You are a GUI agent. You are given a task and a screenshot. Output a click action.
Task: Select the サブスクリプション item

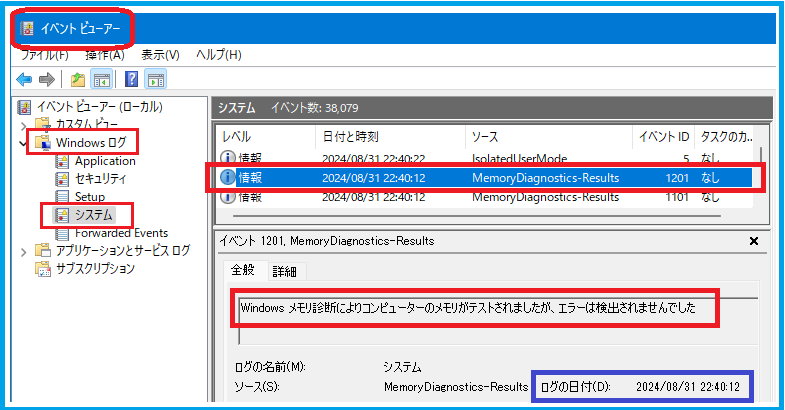point(95,268)
